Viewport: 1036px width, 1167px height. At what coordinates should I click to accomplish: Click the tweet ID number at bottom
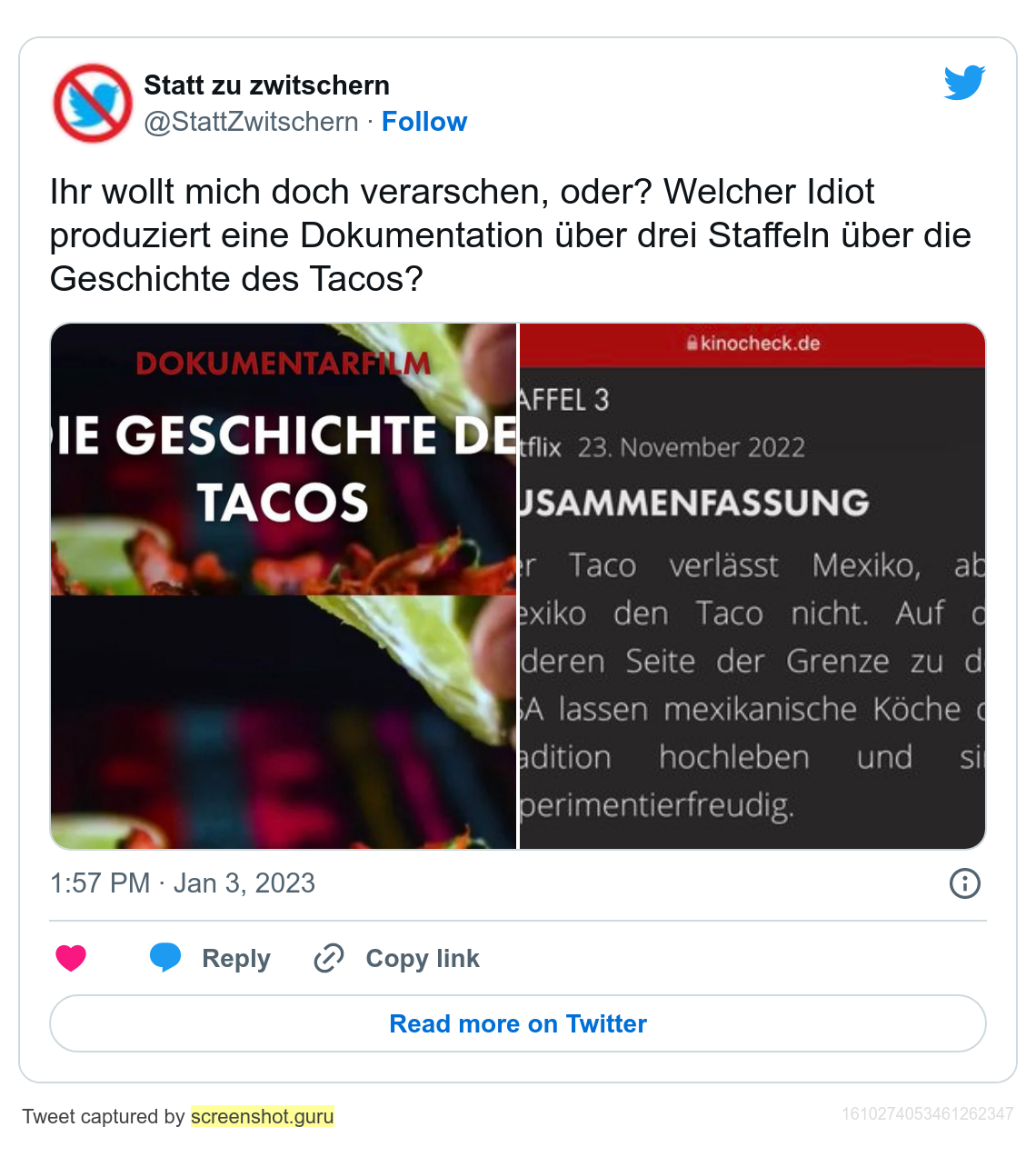927,1114
